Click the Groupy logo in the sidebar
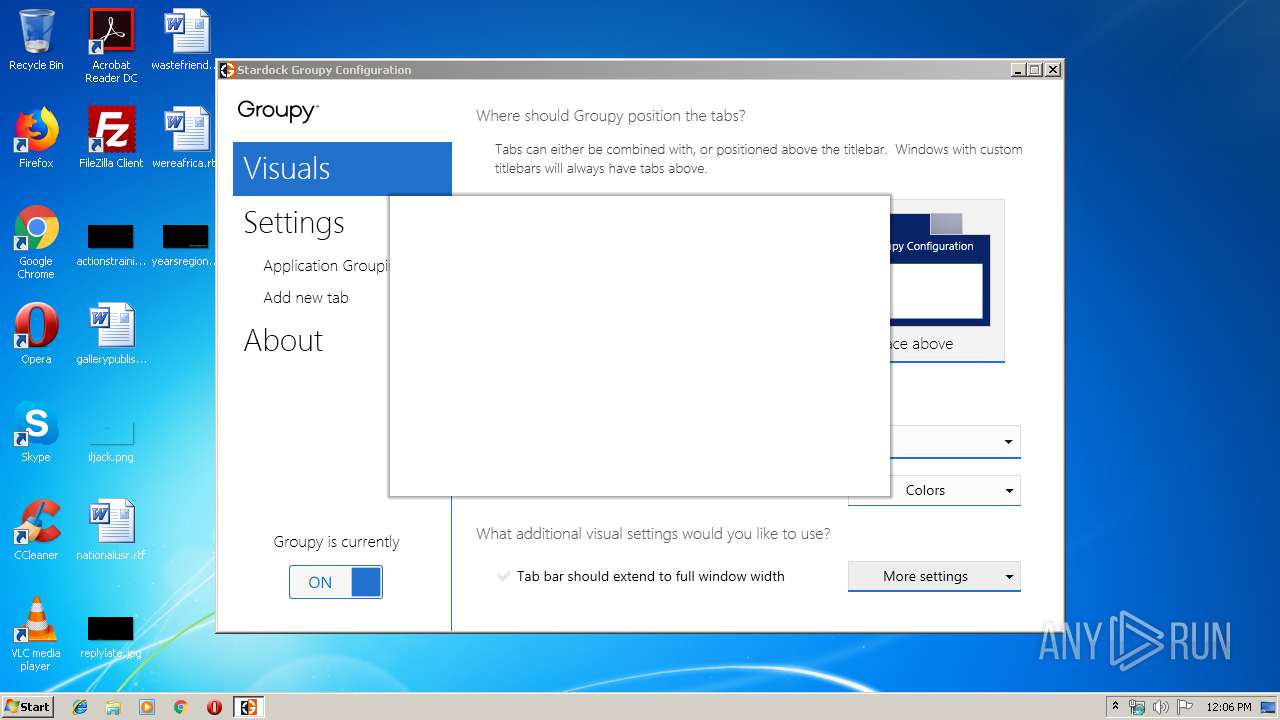 pos(278,111)
